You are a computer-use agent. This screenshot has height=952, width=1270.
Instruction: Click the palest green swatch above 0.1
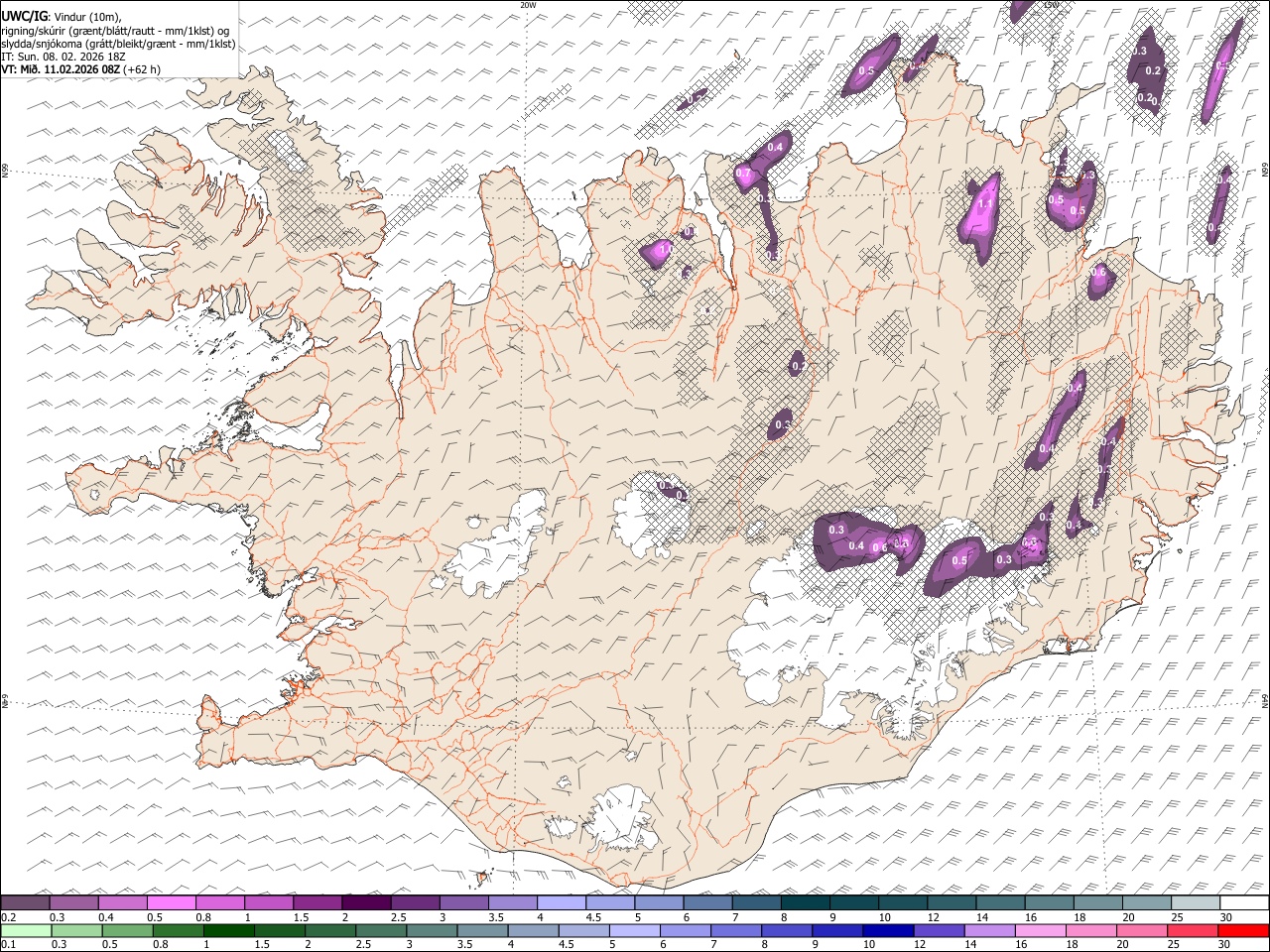(x=25, y=930)
